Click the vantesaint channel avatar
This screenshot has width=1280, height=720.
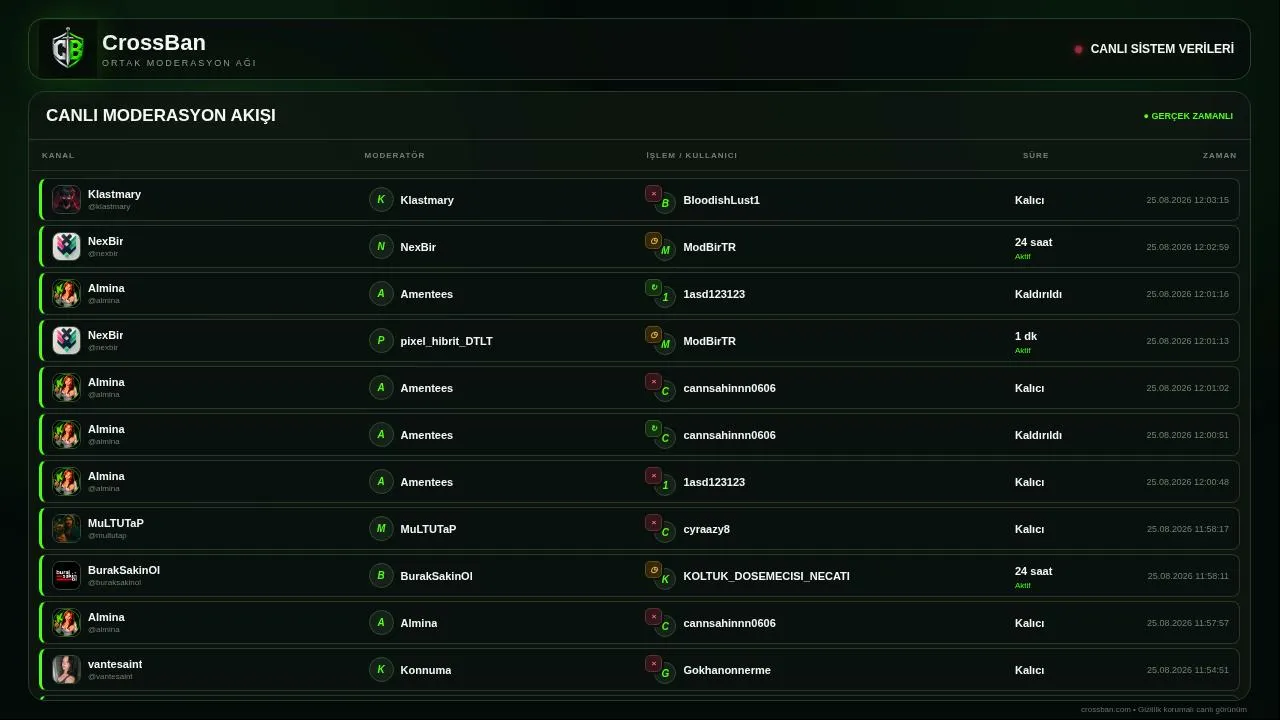tap(66, 669)
